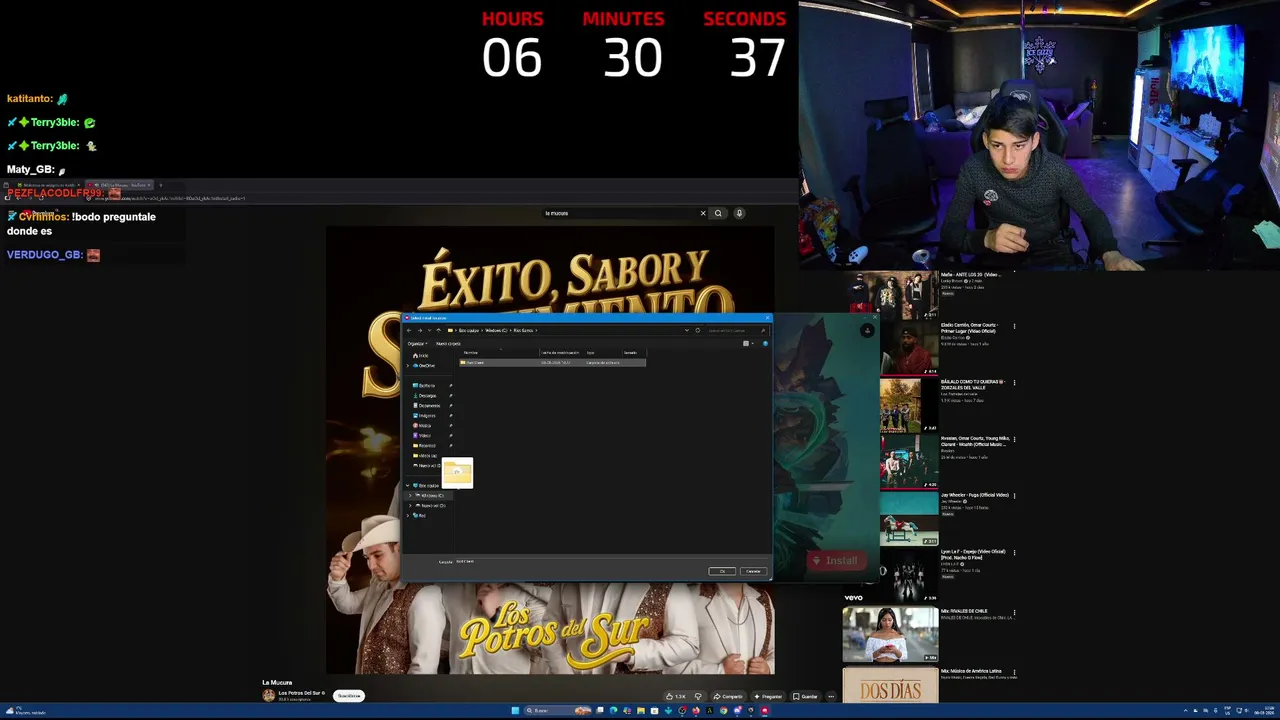Screen dimensions: 1280x720
Task: Open the Descargas quick access folder
Action: (x=427, y=395)
